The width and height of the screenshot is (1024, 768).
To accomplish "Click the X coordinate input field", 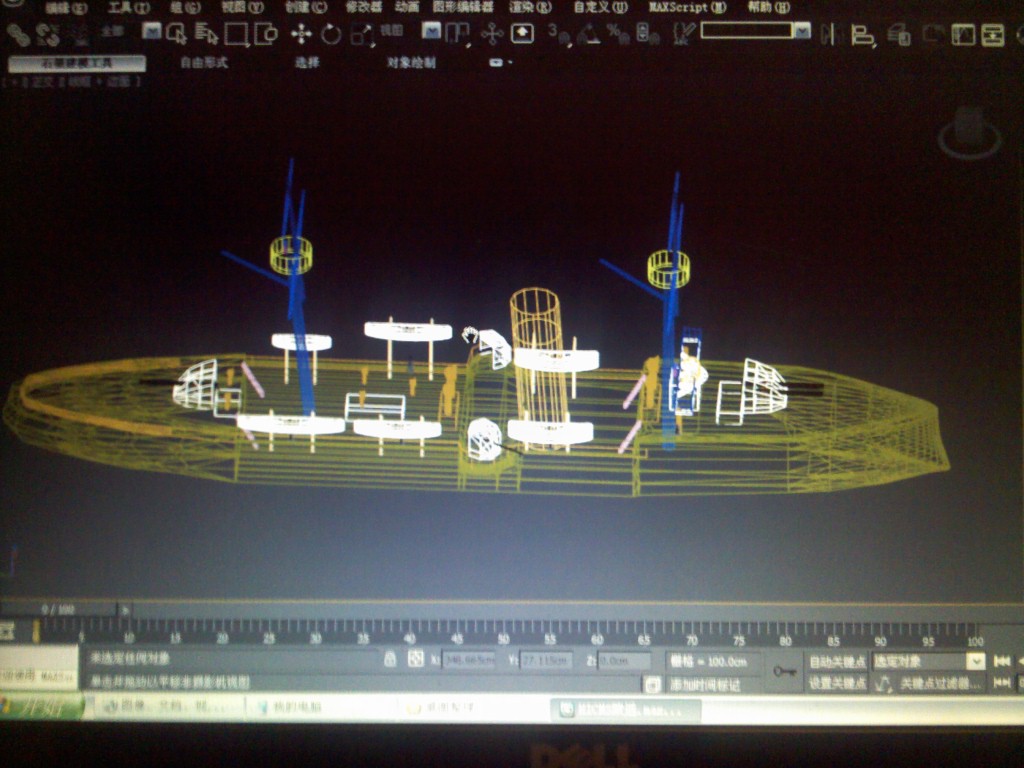I will point(469,660).
